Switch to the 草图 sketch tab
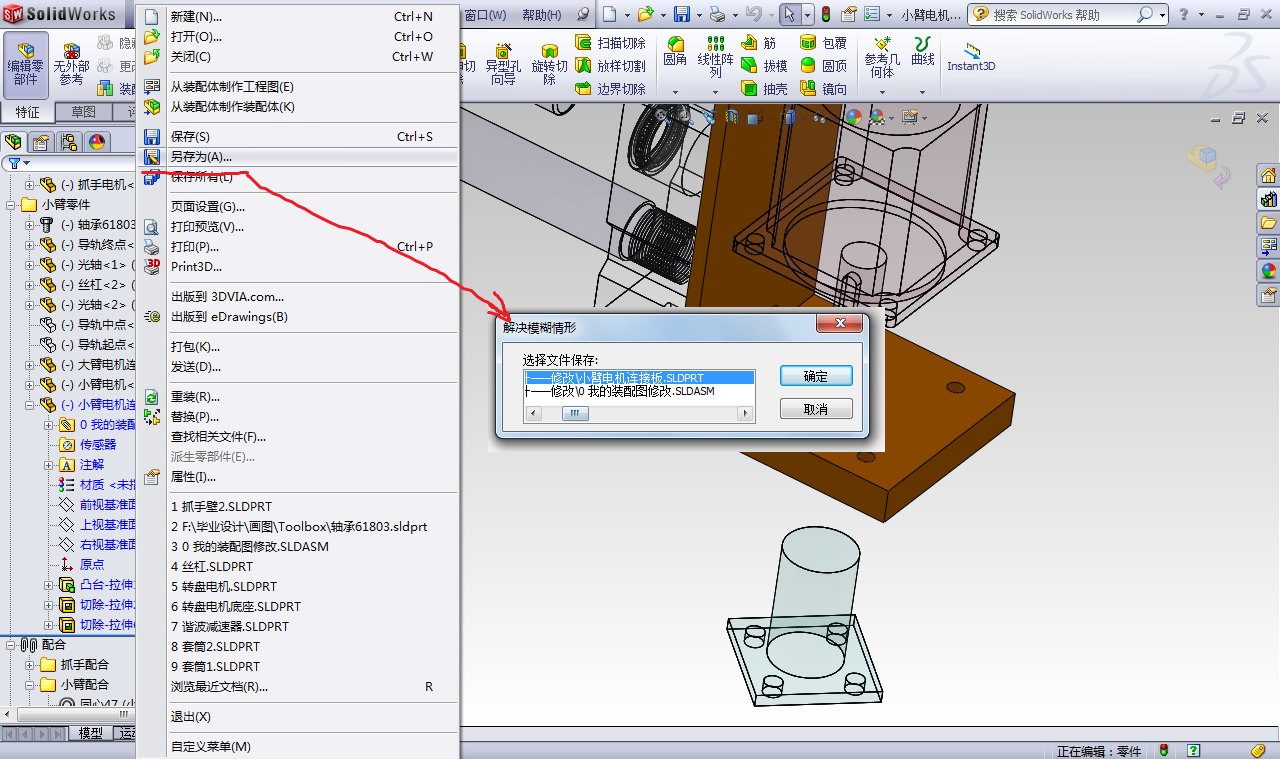The image size is (1280, 759). (x=83, y=112)
